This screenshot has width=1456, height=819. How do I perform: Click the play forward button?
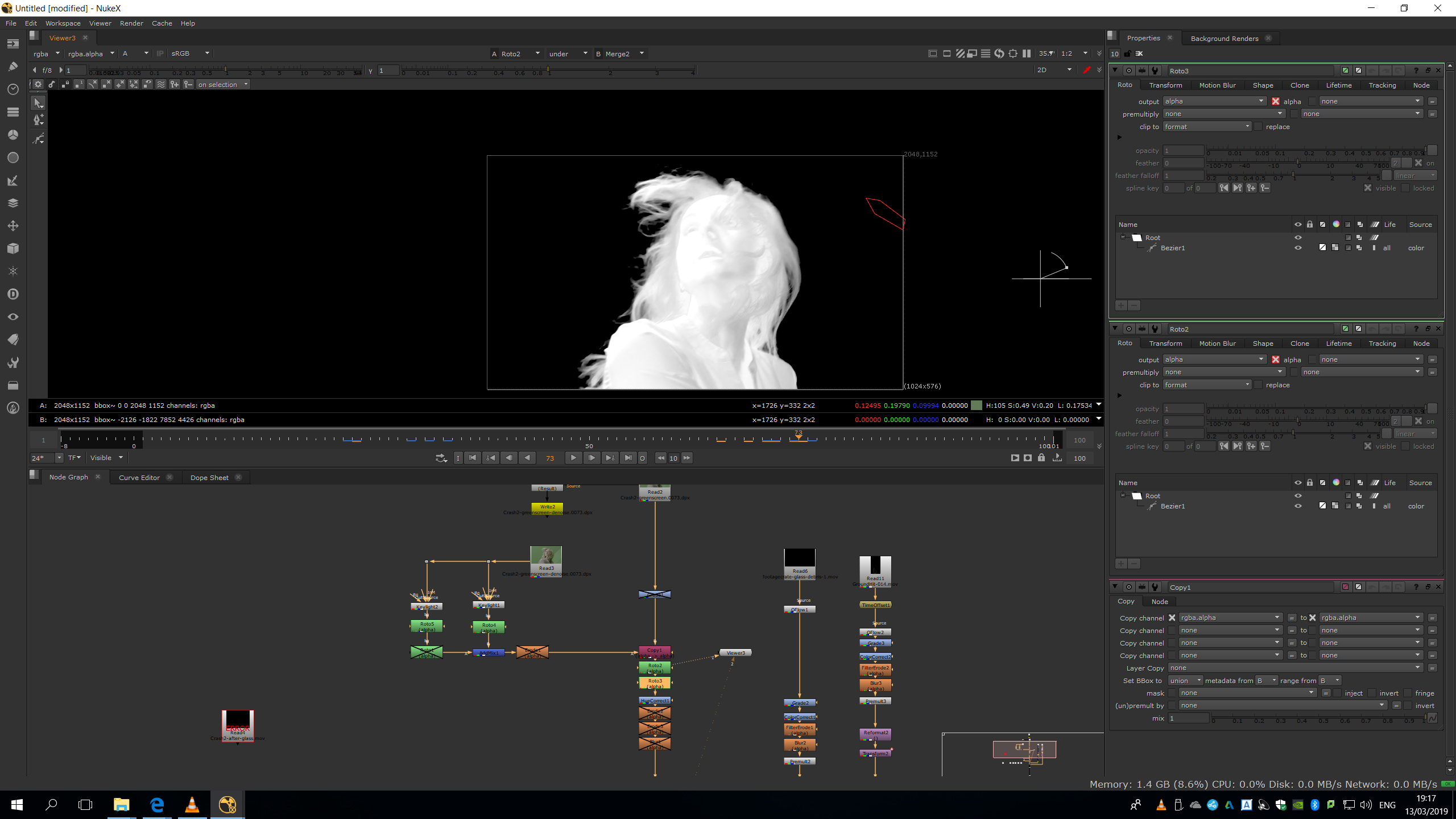click(573, 458)
